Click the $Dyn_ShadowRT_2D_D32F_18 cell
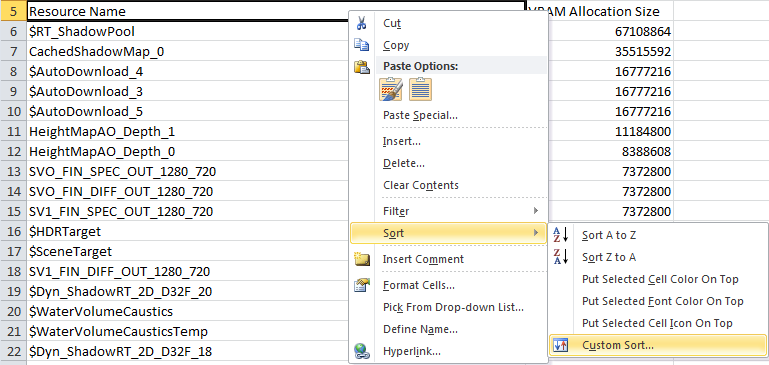This screenshot has height=365, width=769. 187,351
